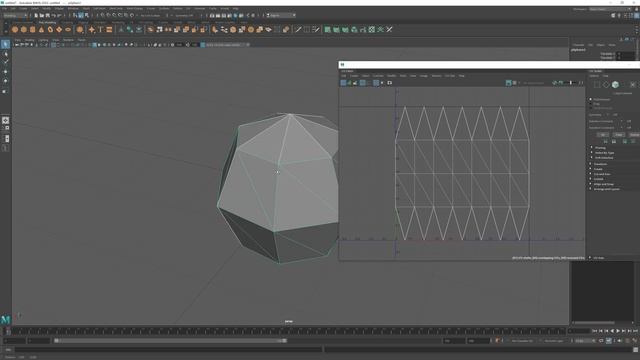
Task: Expand the Arrange and Layout section
Action: click(x=607, y=189)
